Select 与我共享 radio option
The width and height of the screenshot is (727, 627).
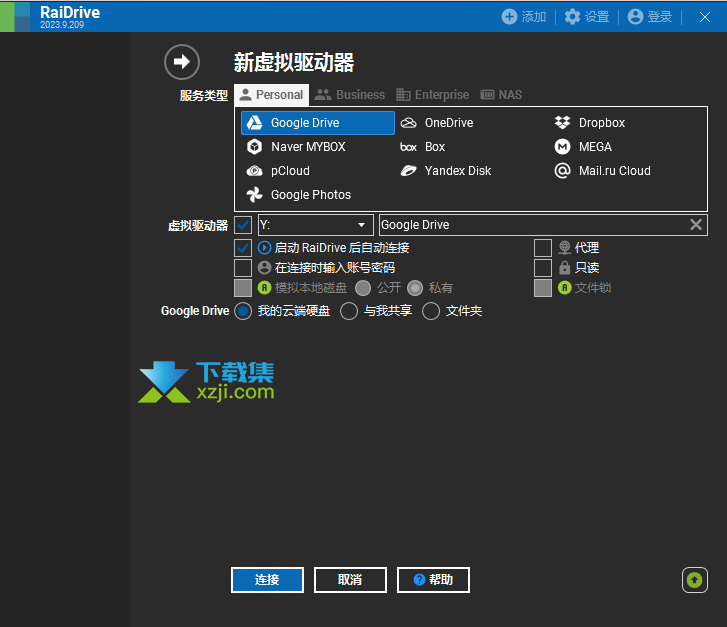349,311
